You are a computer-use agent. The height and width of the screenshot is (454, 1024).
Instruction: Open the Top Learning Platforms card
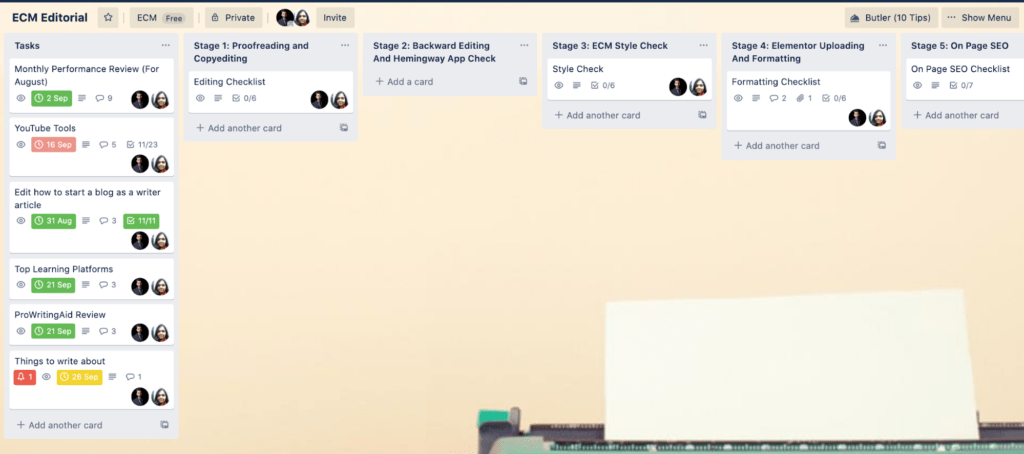63,269
